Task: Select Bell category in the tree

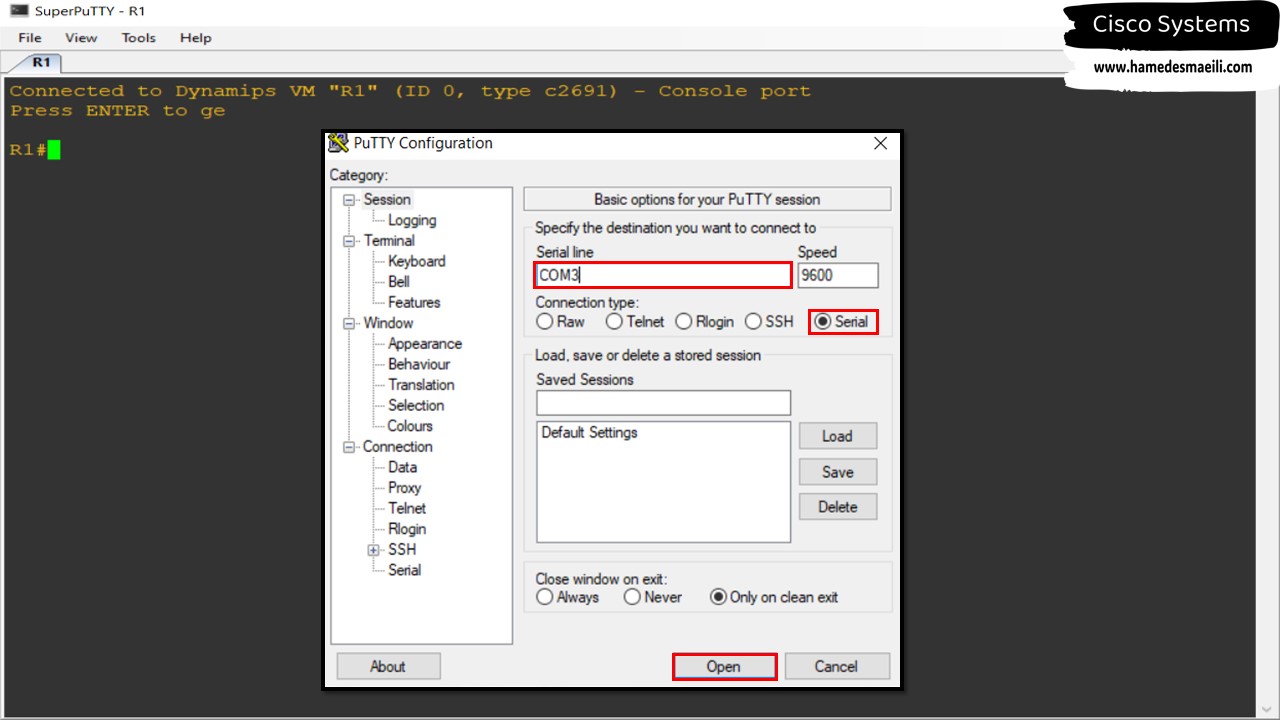Action: pos(399,282)
